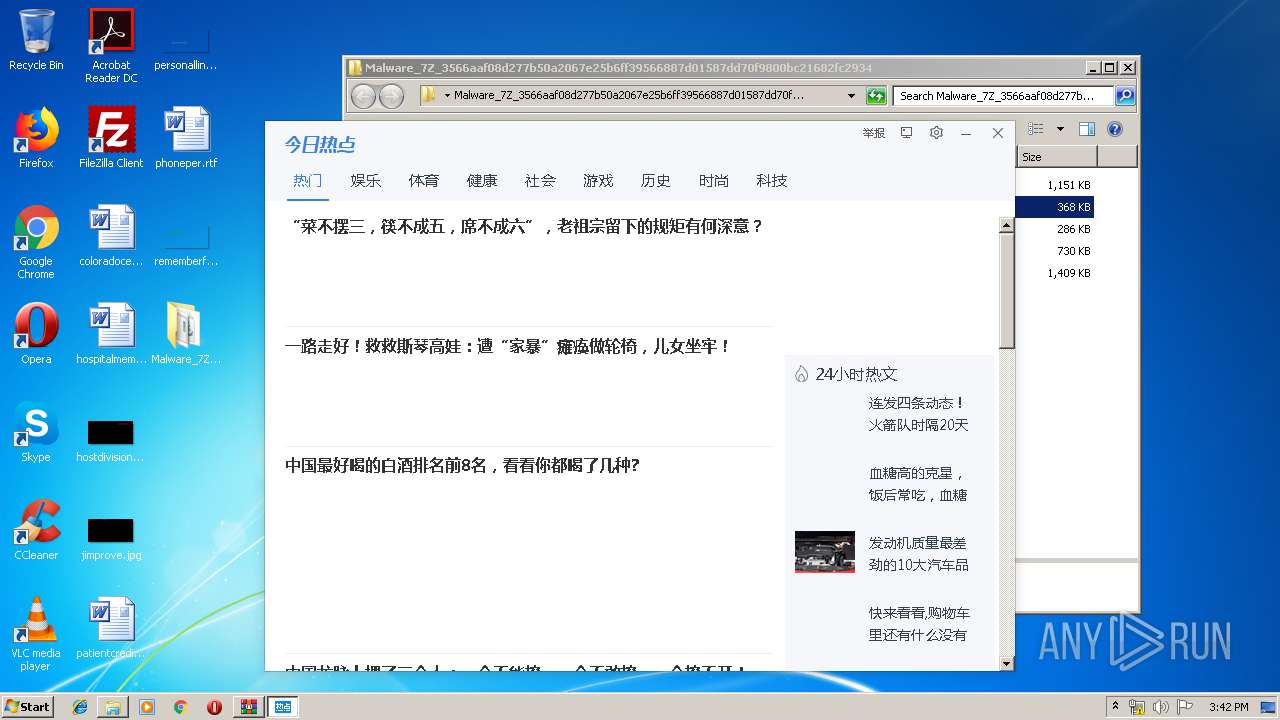Viewport: 1280px width, 720px height.
Task: Click the 热点 app taskbar button
Action: [x=283, y=707]
